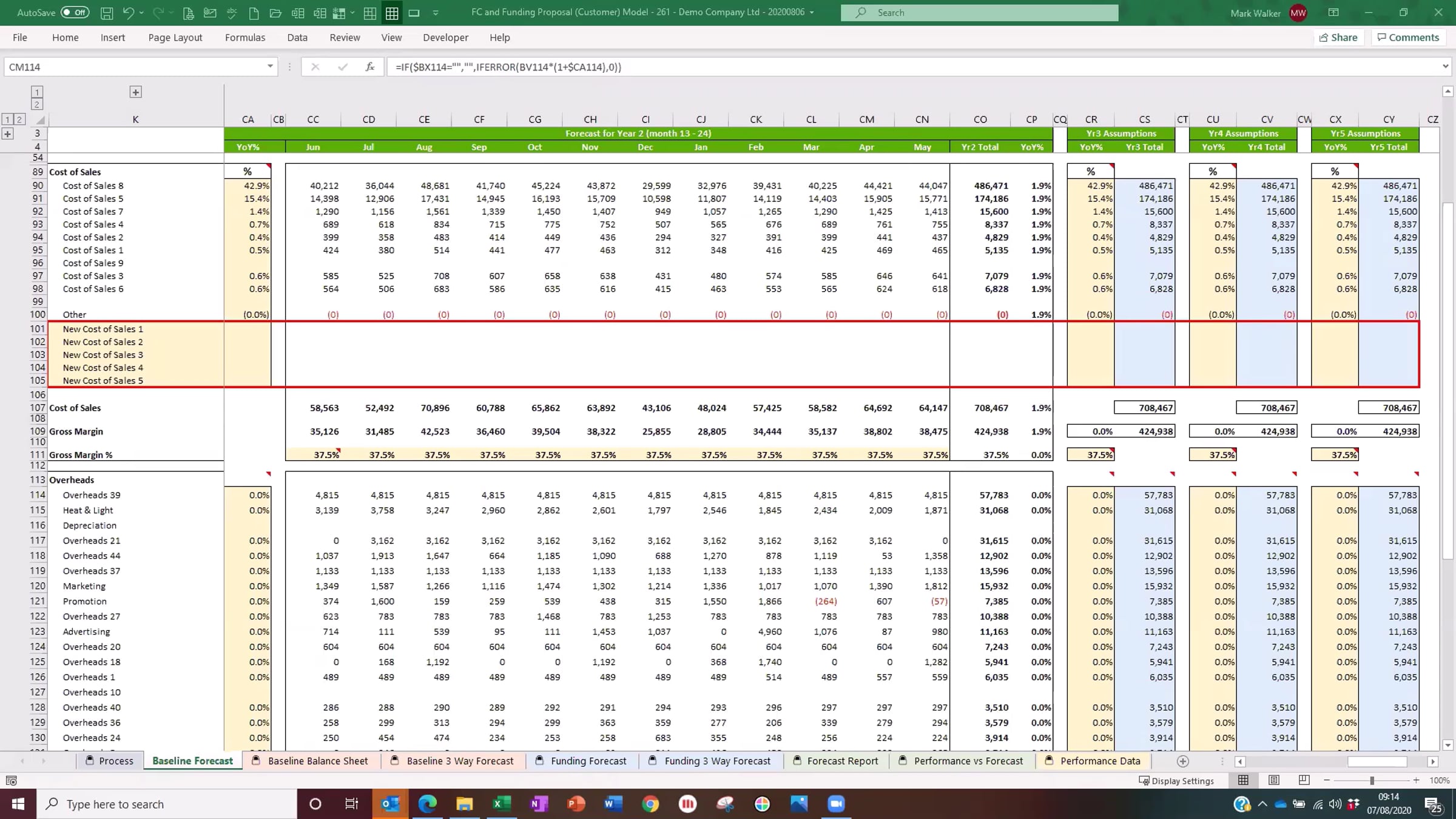Open the Formulas ribbon tab

[x=244, y=38]
